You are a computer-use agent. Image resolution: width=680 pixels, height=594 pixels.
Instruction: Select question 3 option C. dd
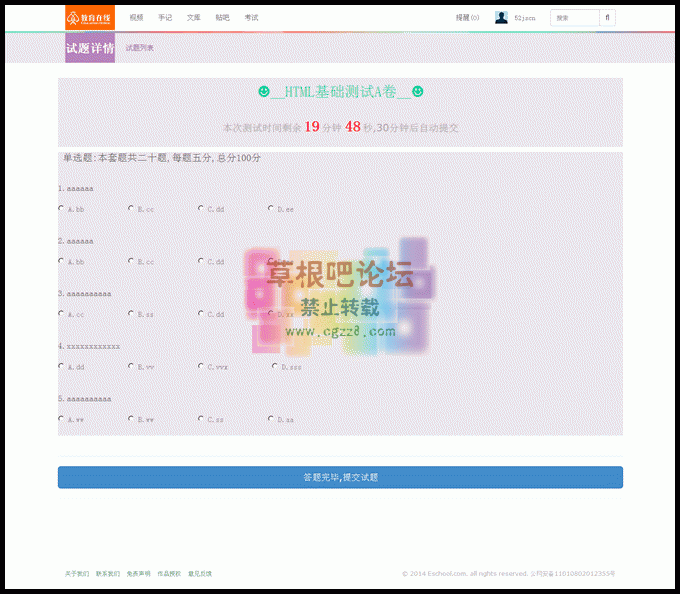[201, 313]
